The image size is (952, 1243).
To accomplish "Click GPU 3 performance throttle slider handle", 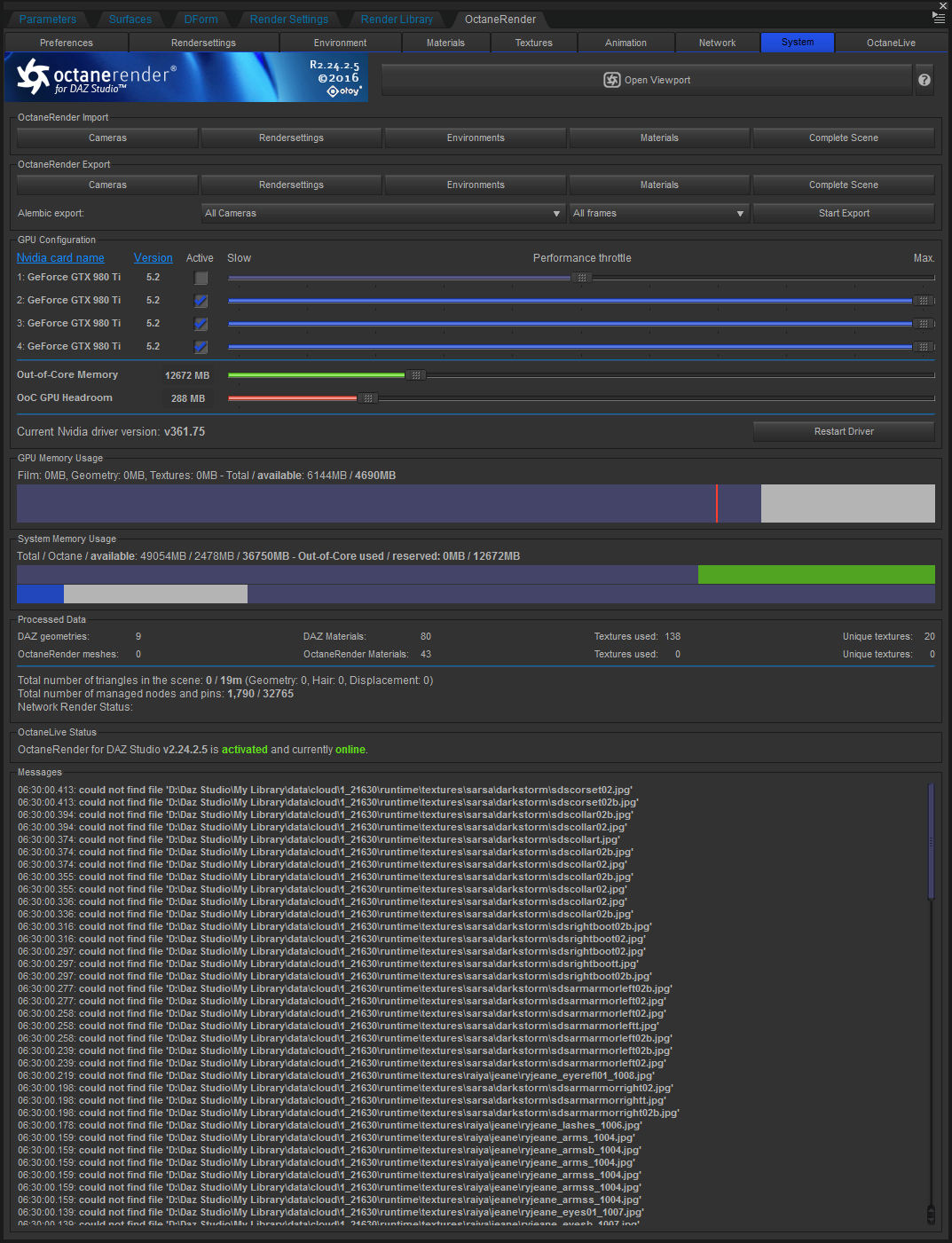I will pyautogui.click(x=924, y=324).
